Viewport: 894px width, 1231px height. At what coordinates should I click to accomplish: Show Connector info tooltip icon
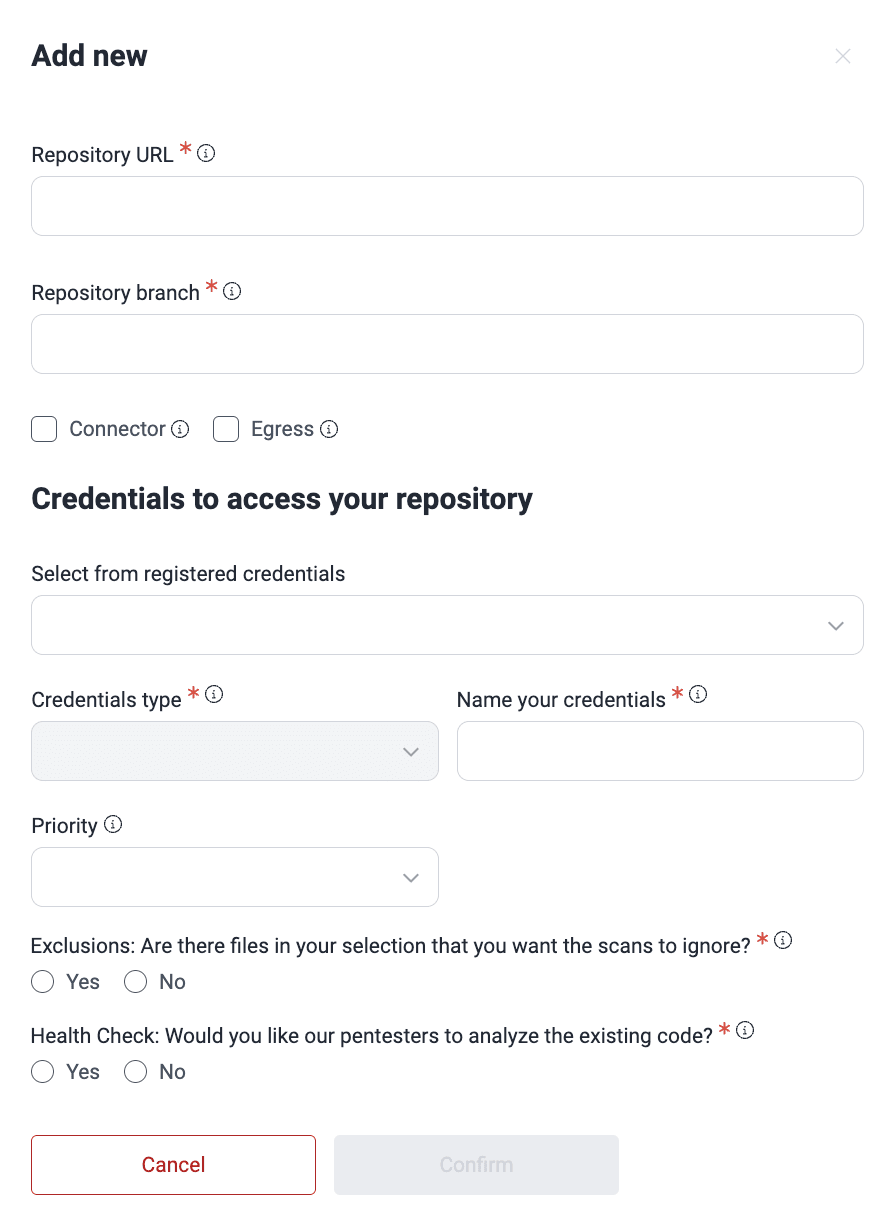[180, 429]
